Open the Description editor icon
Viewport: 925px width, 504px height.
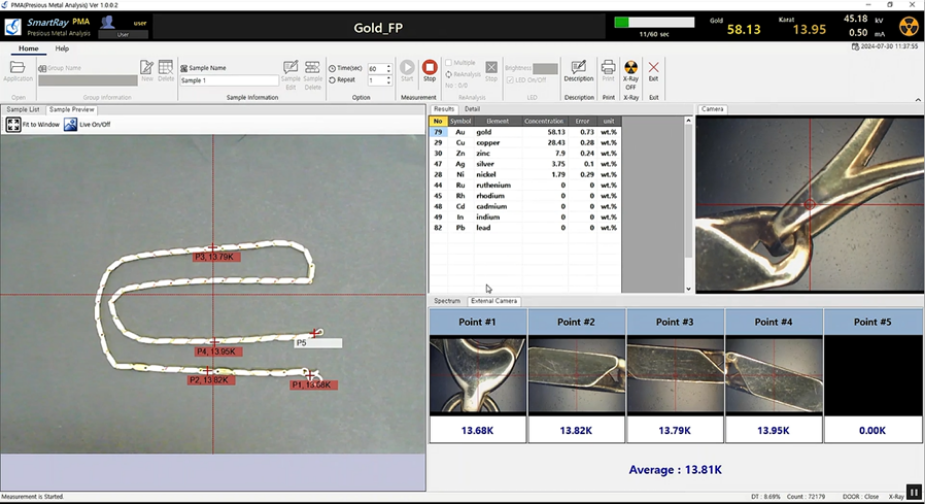coord(579,71)
